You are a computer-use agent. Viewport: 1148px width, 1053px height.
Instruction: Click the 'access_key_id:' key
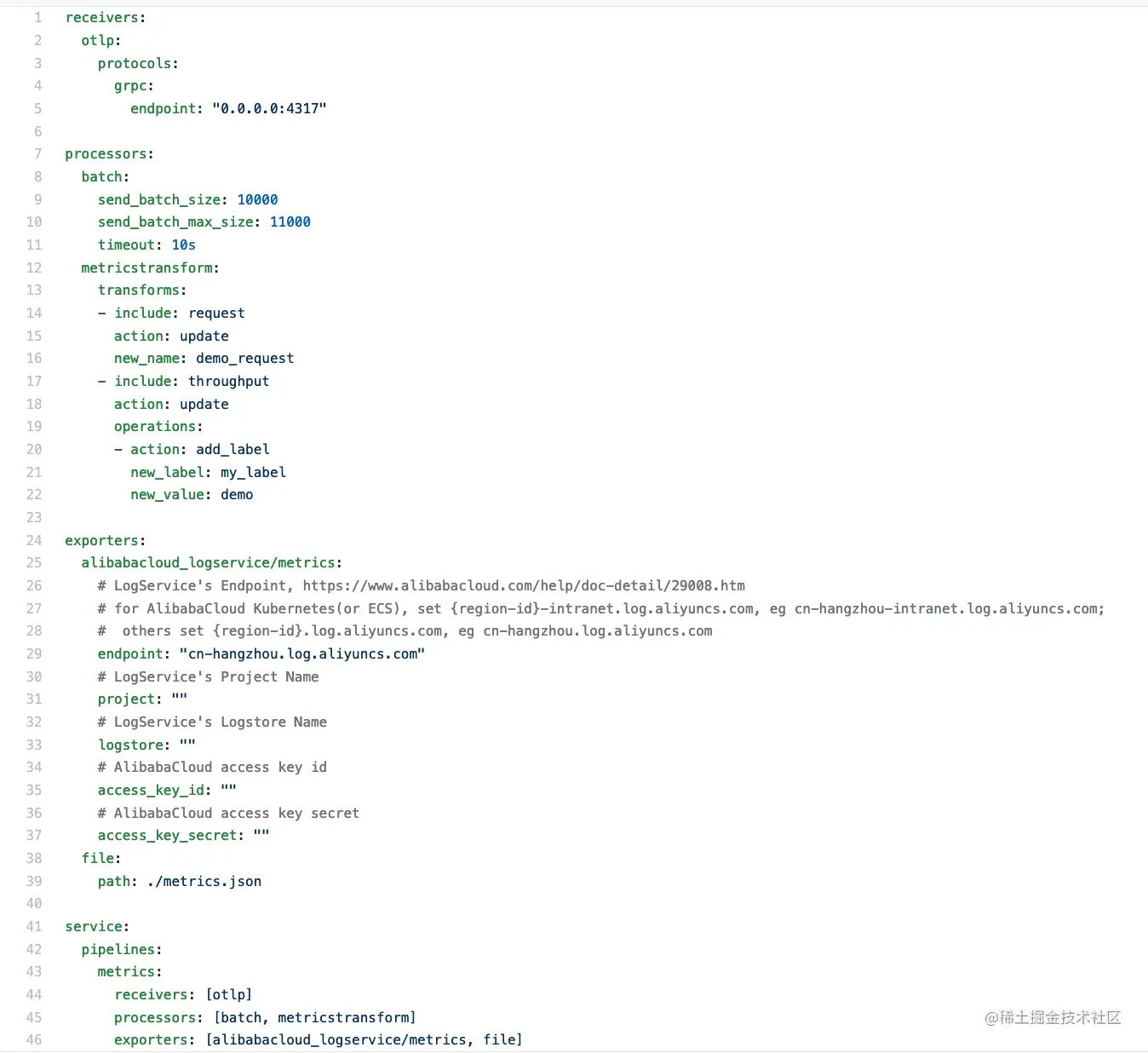tap(154, 790)
